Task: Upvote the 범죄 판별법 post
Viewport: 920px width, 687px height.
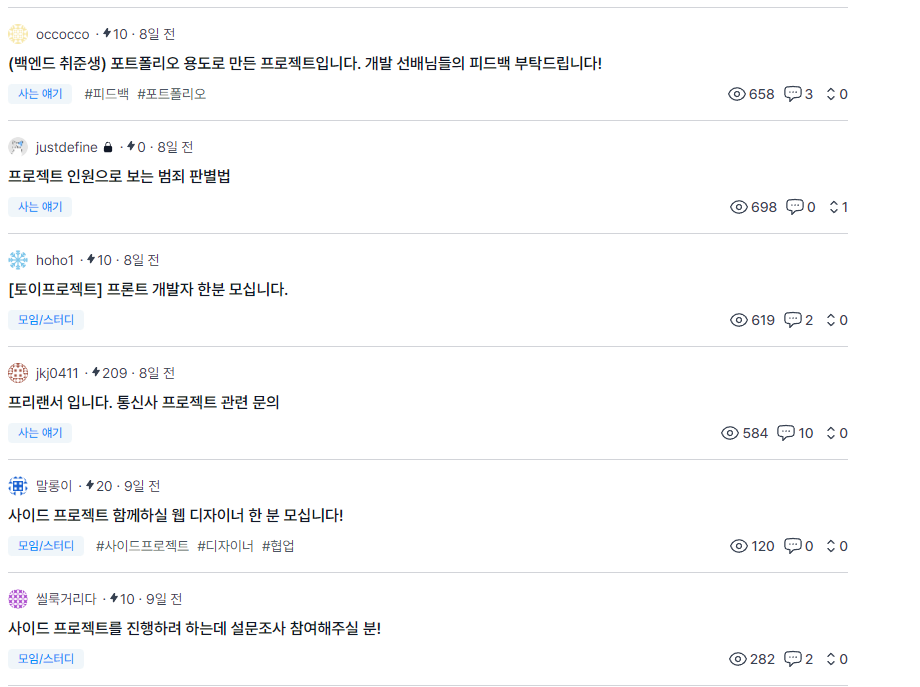Action: [x=832, y=203]
